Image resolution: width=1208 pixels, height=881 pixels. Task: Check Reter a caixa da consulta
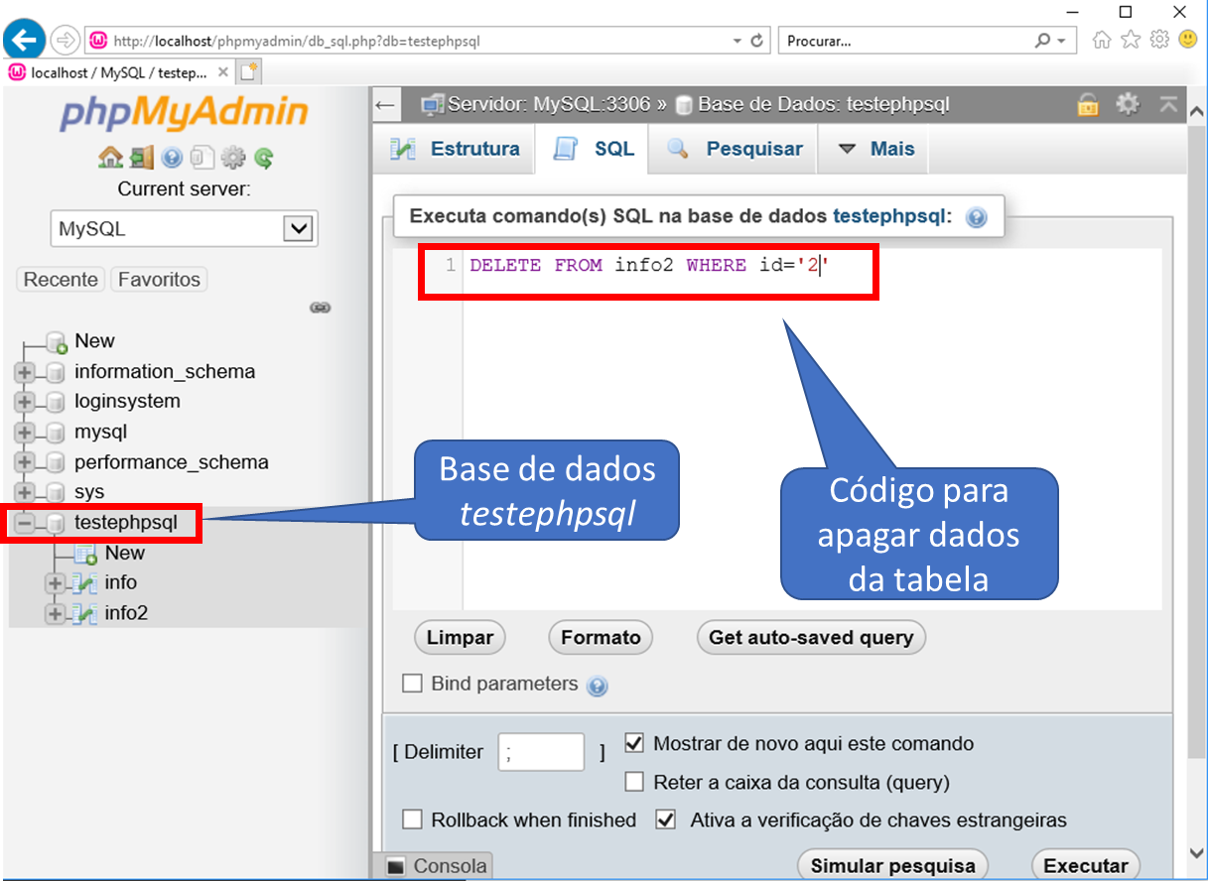coord(634,782)
